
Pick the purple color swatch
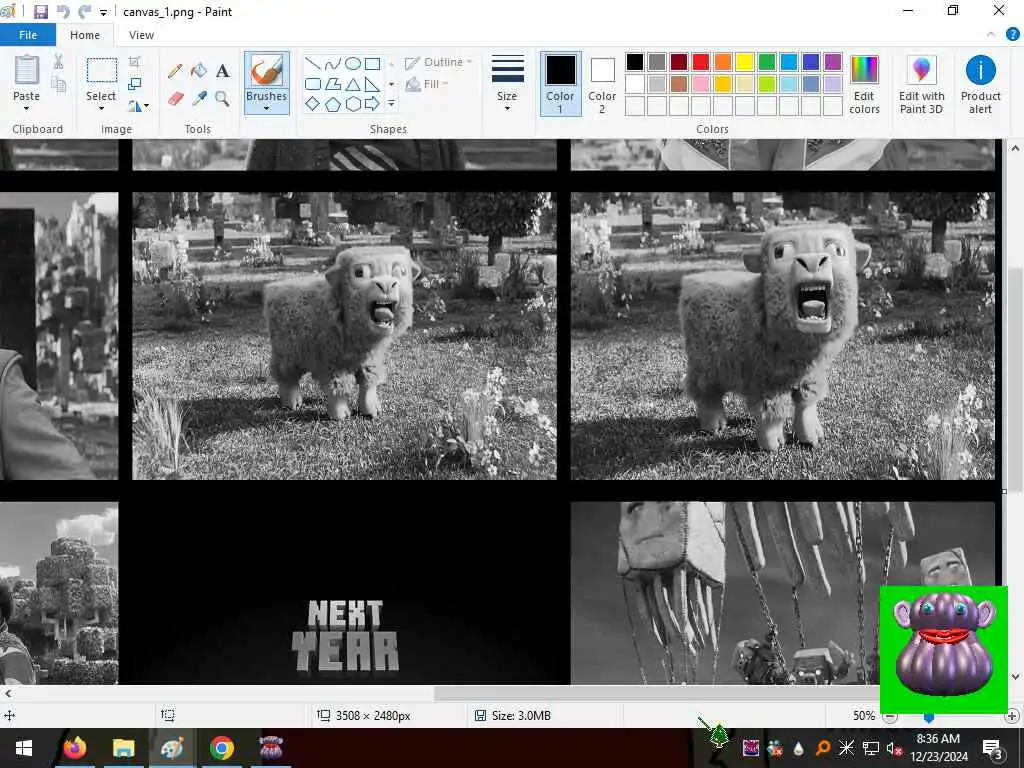click(x=833, y=62)
